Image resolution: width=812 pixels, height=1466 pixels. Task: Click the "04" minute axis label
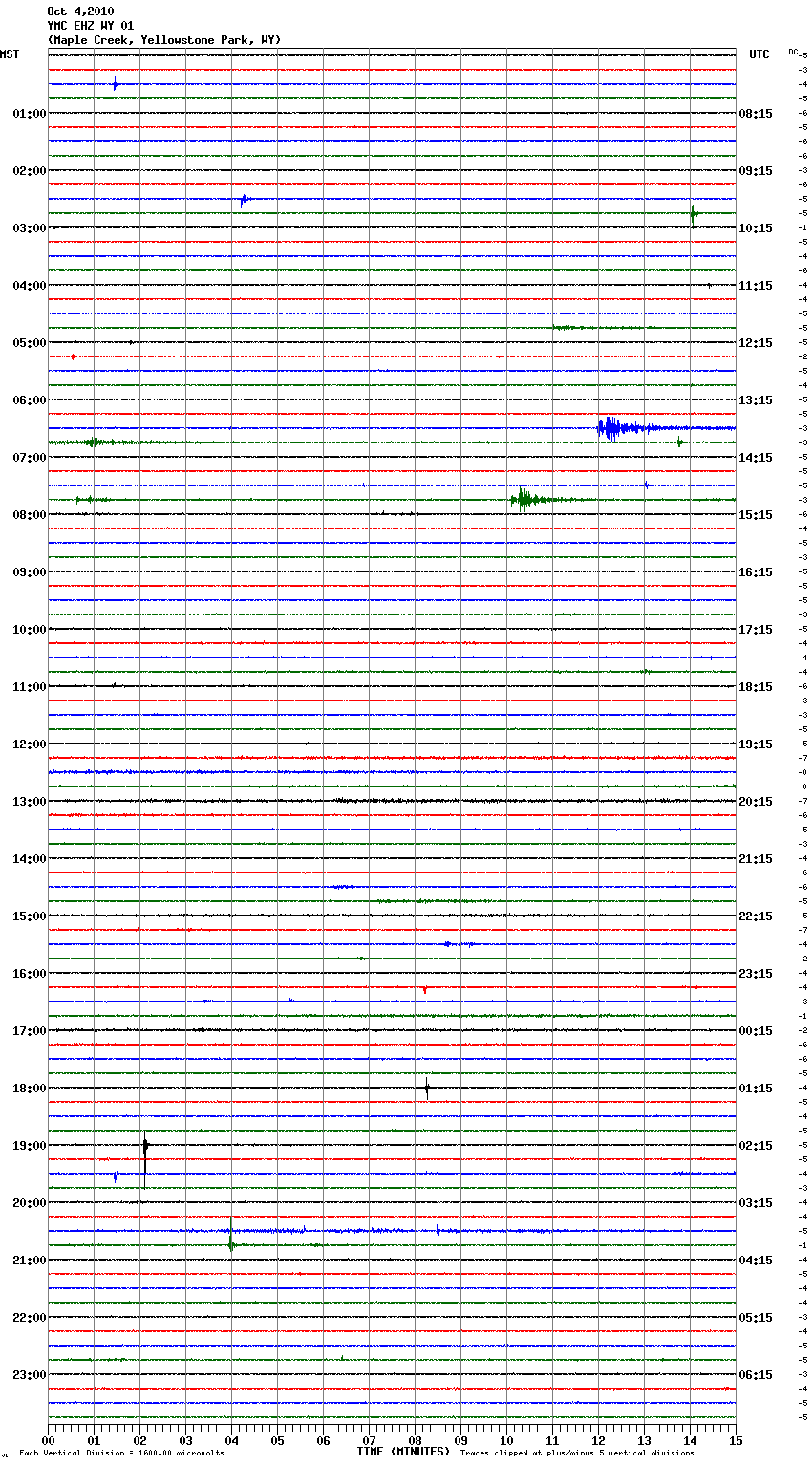pos(231,1440)
